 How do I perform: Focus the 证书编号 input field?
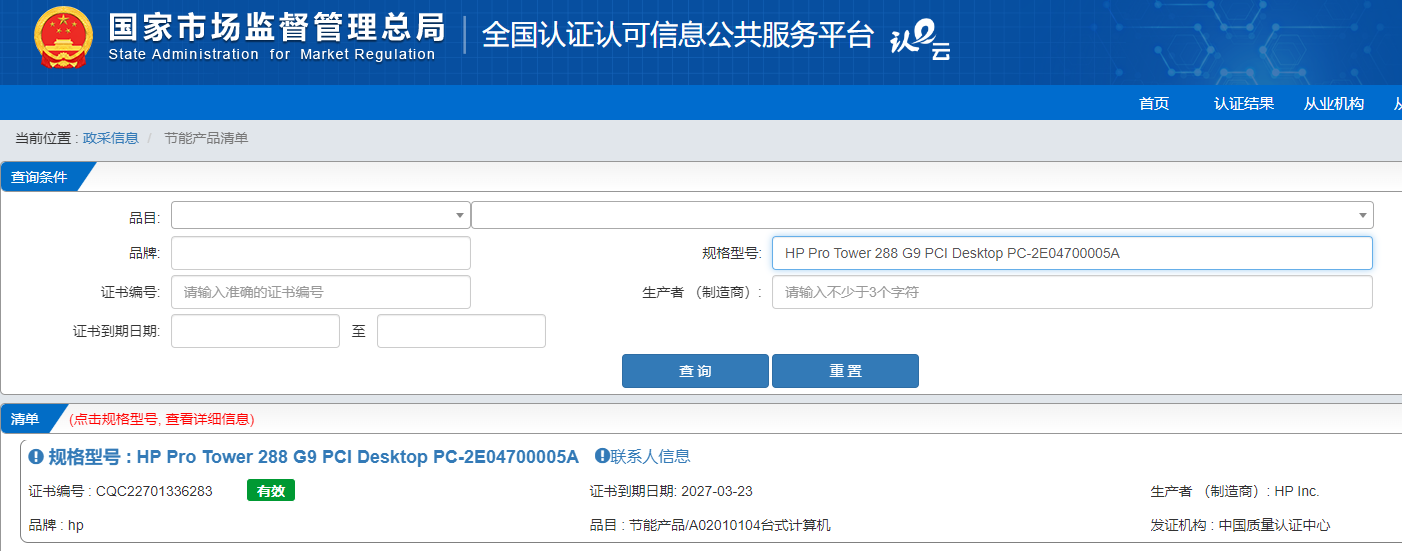coord(320,292)
